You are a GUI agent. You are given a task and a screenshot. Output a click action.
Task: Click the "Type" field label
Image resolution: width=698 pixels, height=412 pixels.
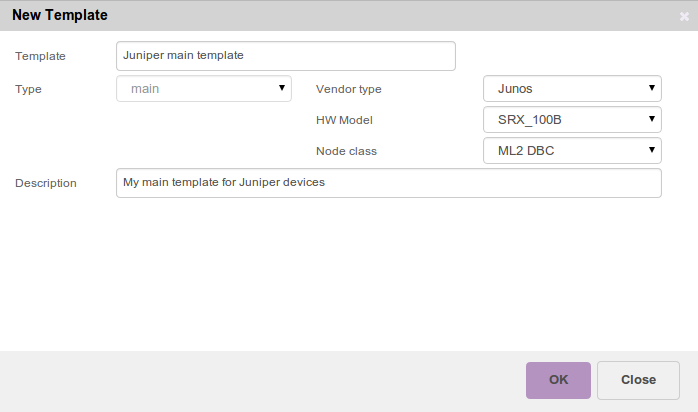click(29, 89)
